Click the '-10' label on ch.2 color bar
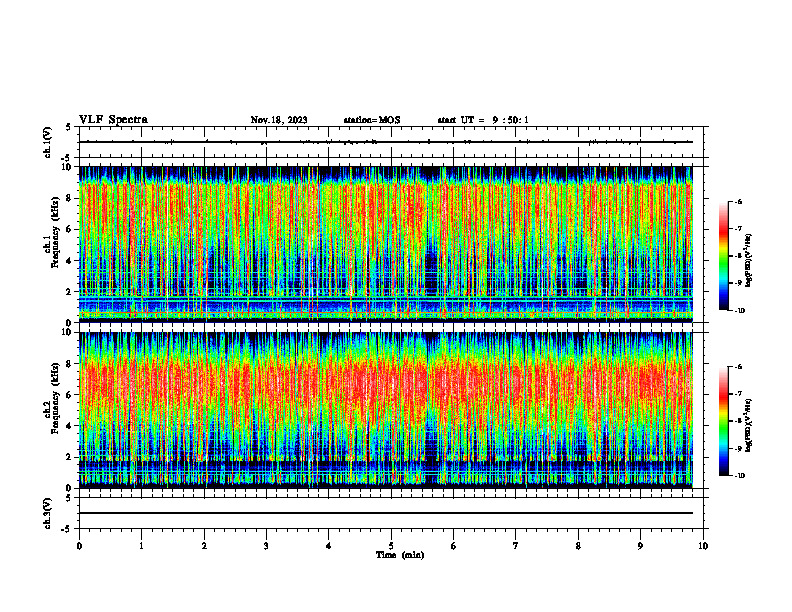792x612 pixels. click(740, 476)
